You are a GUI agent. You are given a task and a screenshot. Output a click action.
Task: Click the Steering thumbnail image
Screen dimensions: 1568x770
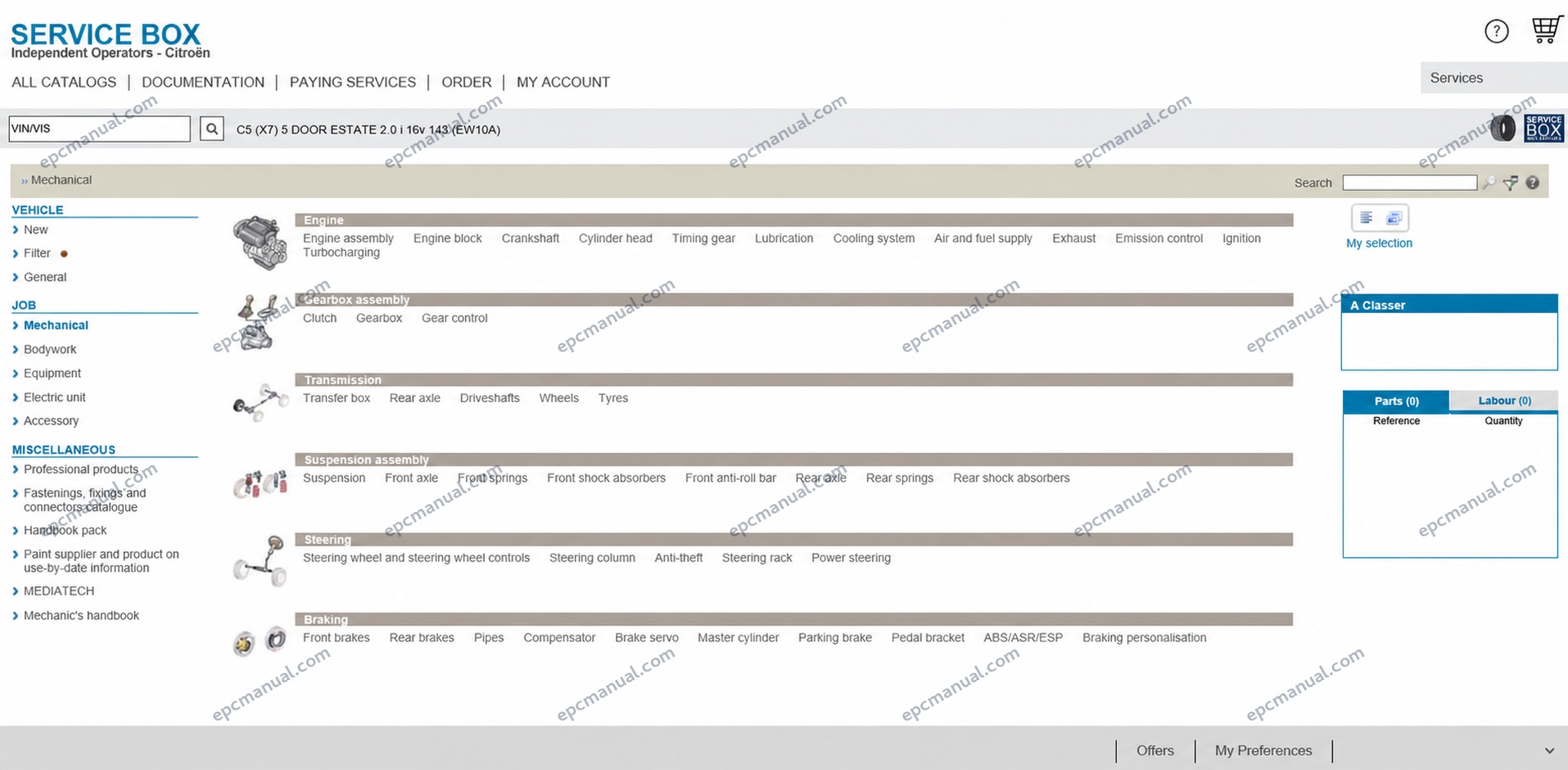[x=260, y=561]
